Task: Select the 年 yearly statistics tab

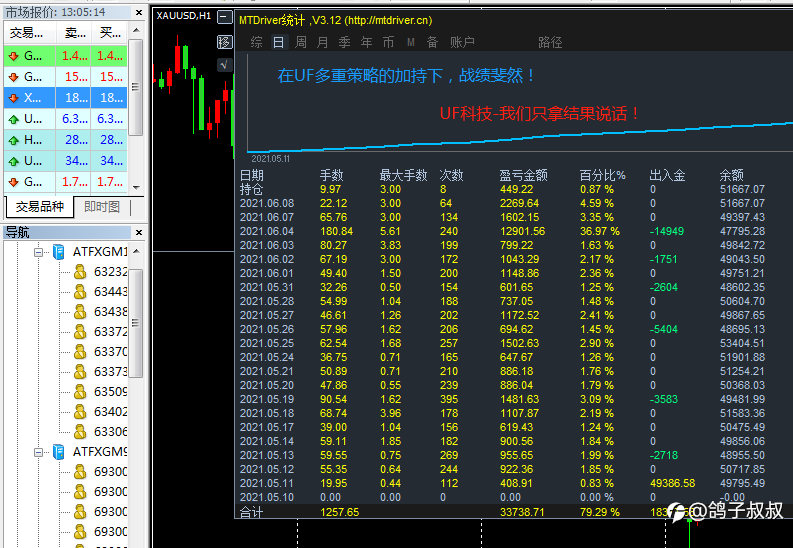Action: click(366, 42)
